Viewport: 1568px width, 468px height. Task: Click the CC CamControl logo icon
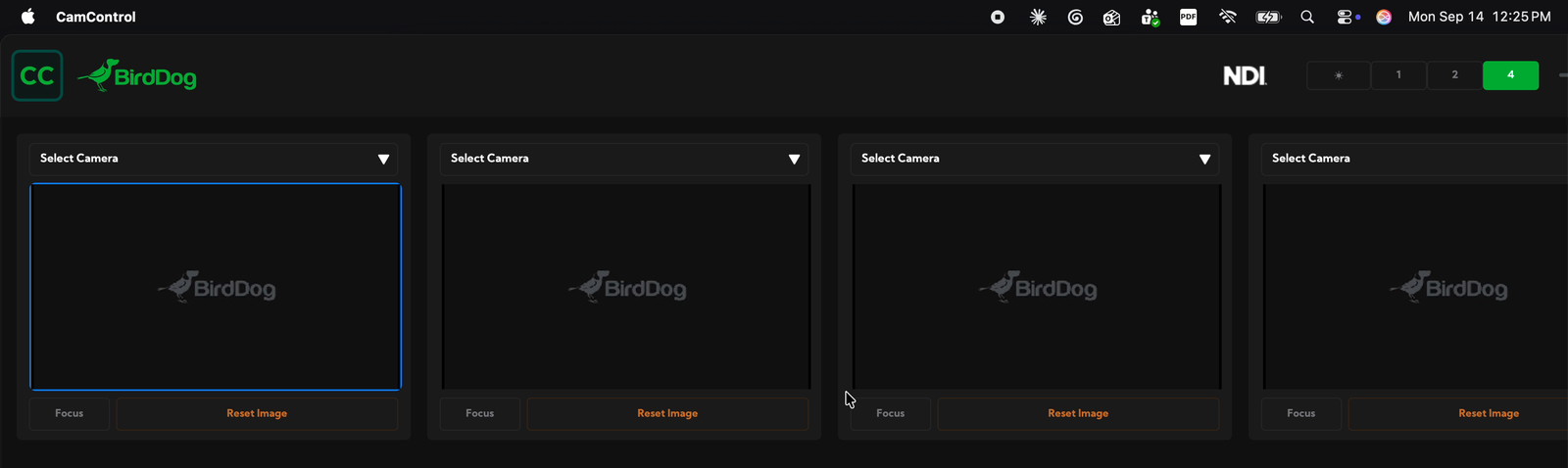coord(37,75)
